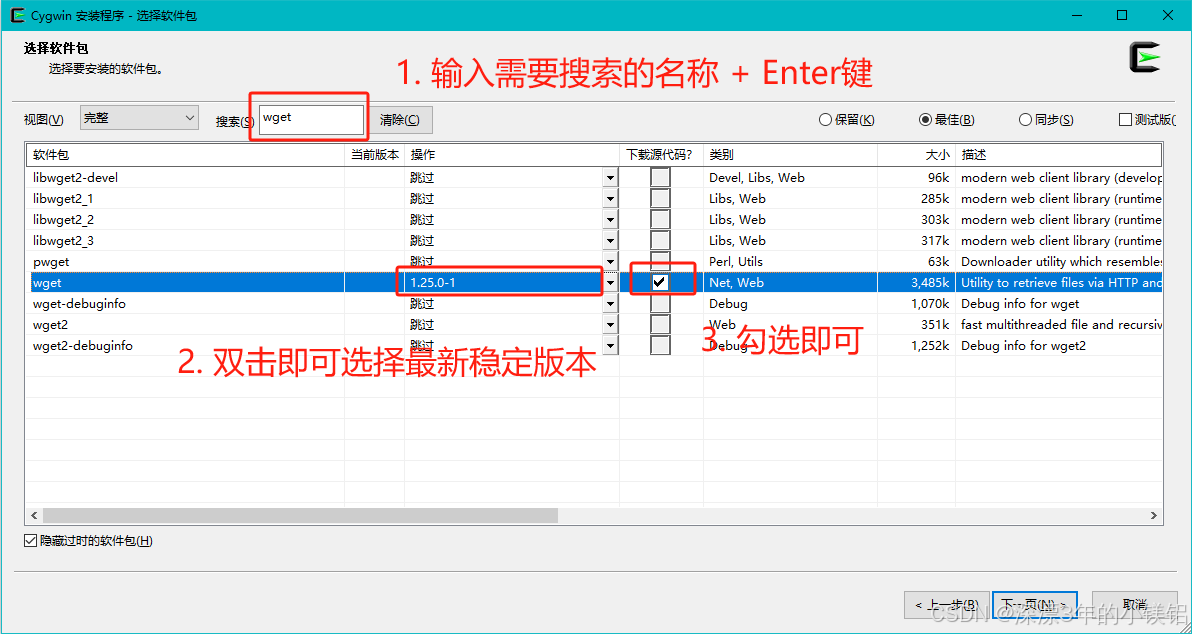Select the wget-debuginfo package name
This screenshot has width=1192, height=634.
(x=79, y=303)
